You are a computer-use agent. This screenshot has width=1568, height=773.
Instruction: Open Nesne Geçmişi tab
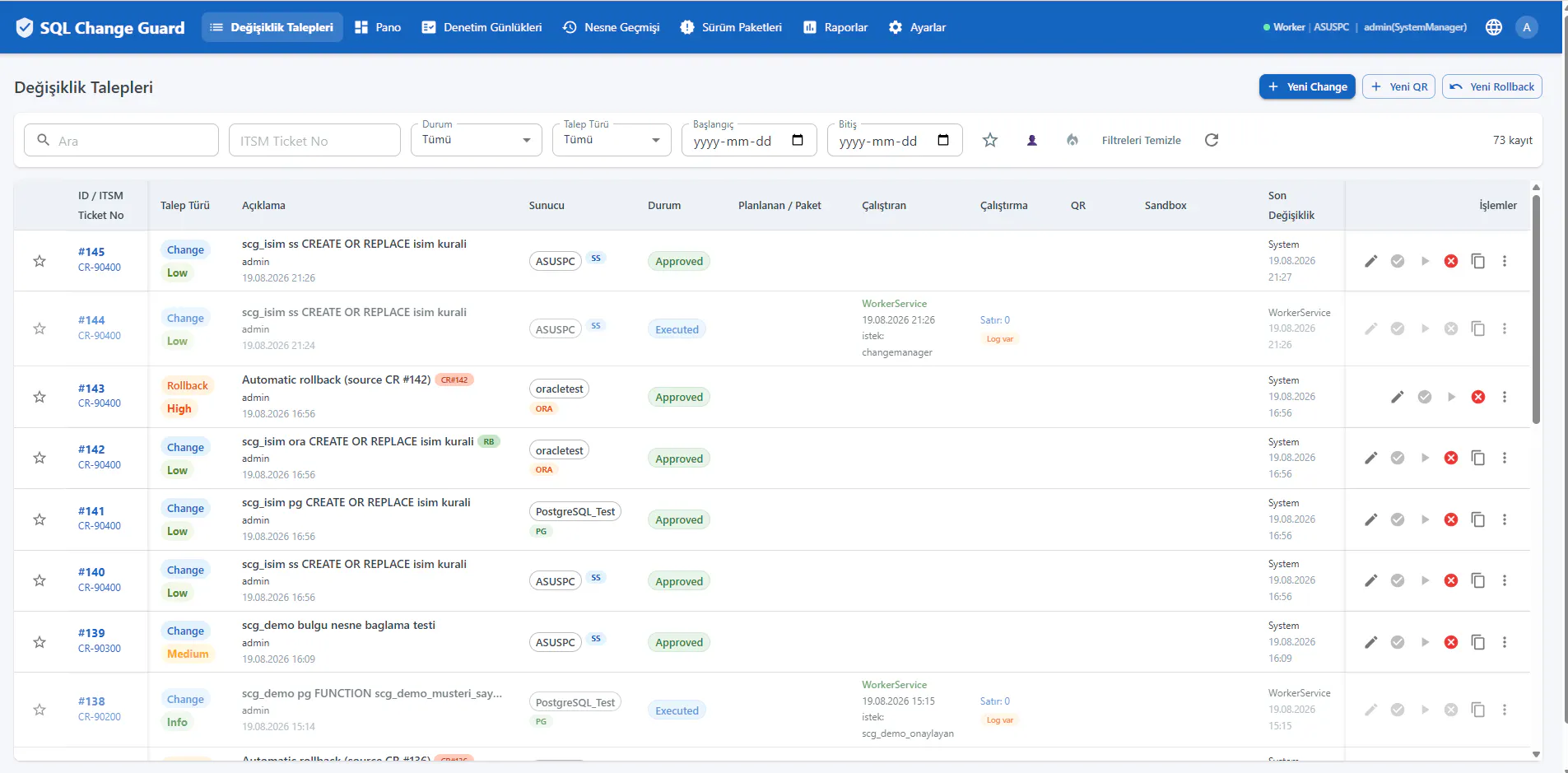click(x=612, y=27)
